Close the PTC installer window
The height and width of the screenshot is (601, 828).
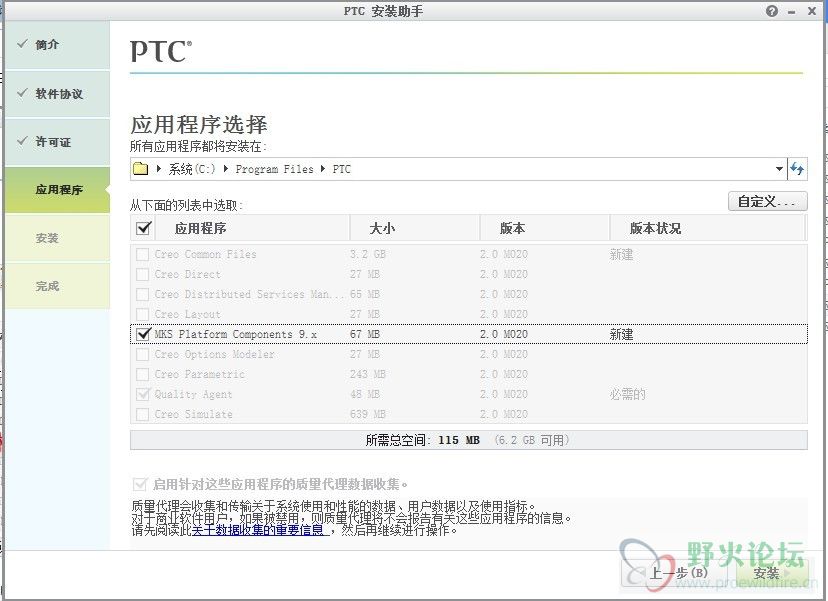pyautogui.click(x=812, y=11)
